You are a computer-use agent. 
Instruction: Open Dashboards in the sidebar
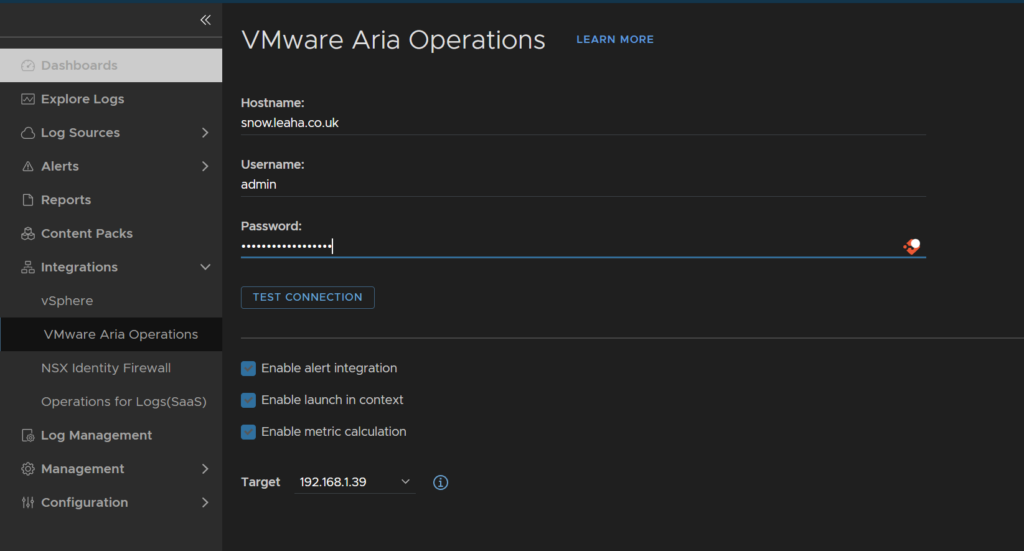coord(111,65)
